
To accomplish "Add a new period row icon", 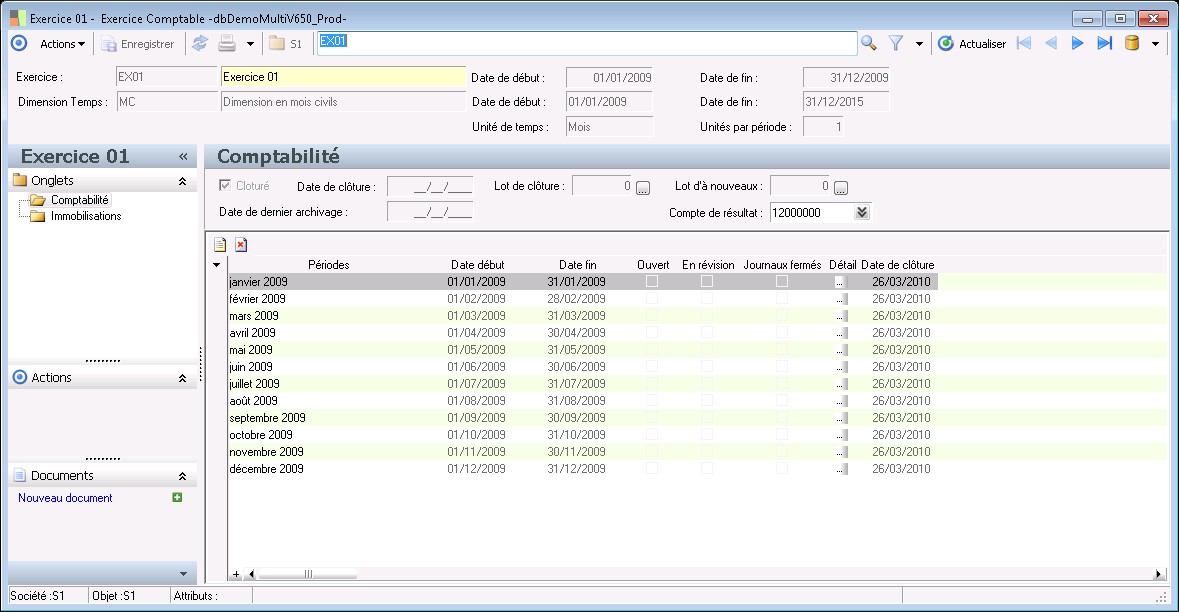I will tap(220, 244).
